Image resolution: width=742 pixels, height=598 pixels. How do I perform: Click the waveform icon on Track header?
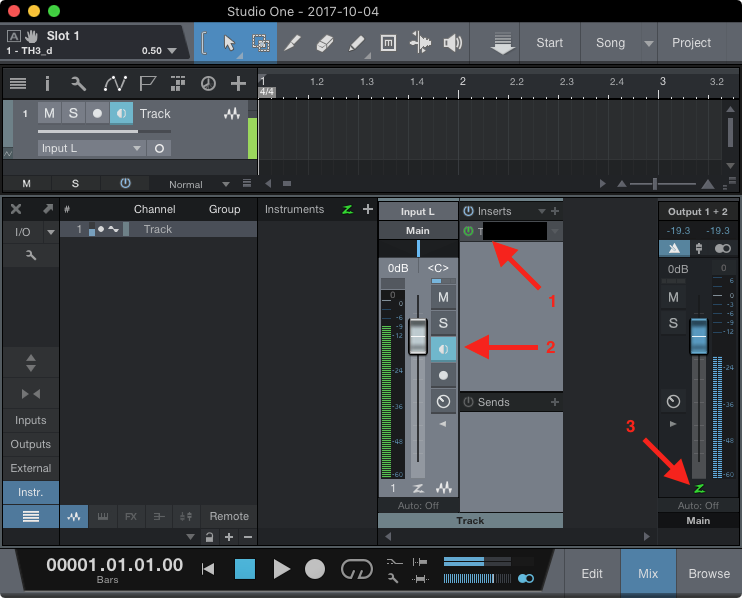(x=232, y=114)
